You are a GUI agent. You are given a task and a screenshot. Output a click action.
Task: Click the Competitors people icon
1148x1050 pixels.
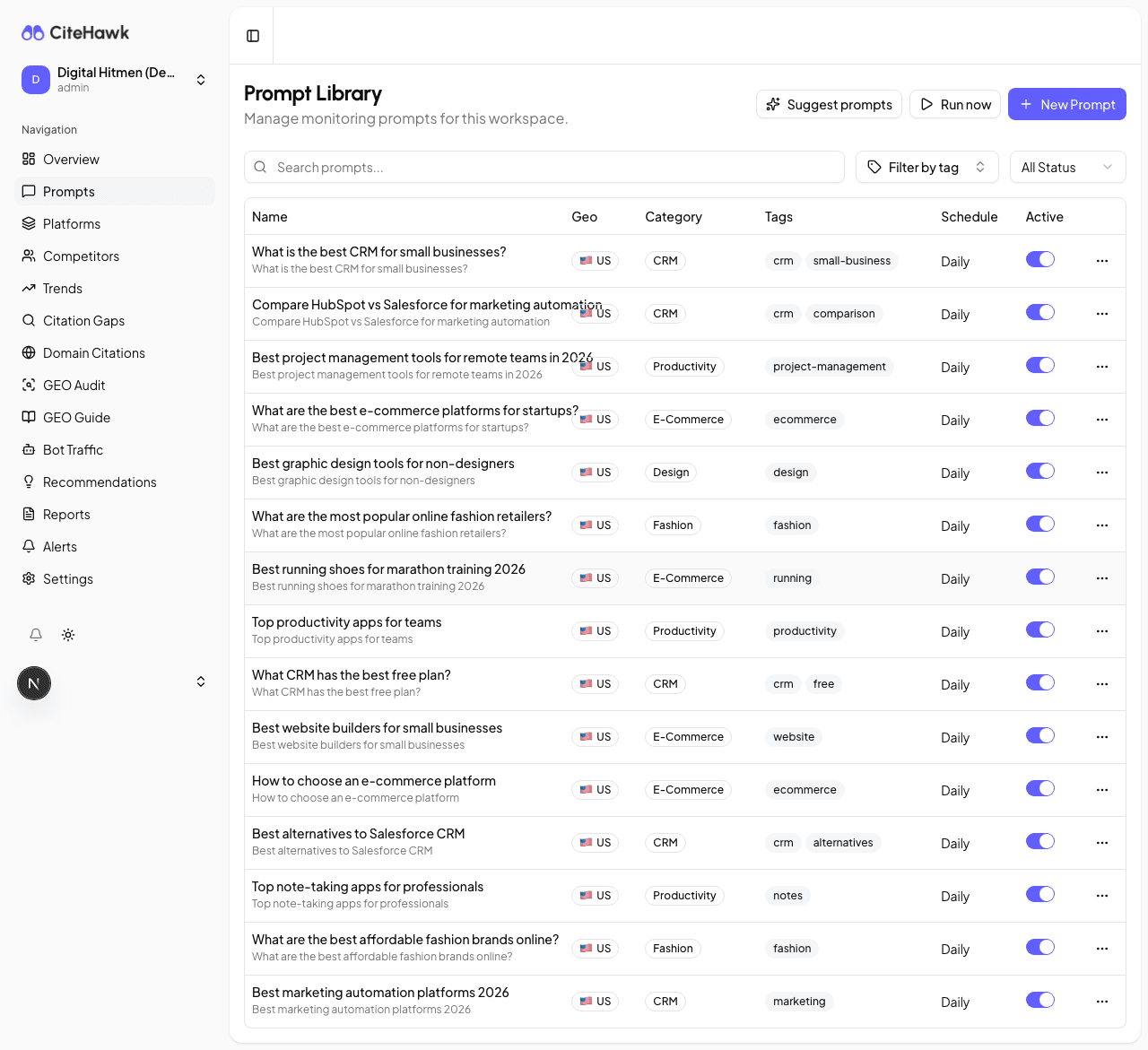pyautogui.click(x=29, y=256)
